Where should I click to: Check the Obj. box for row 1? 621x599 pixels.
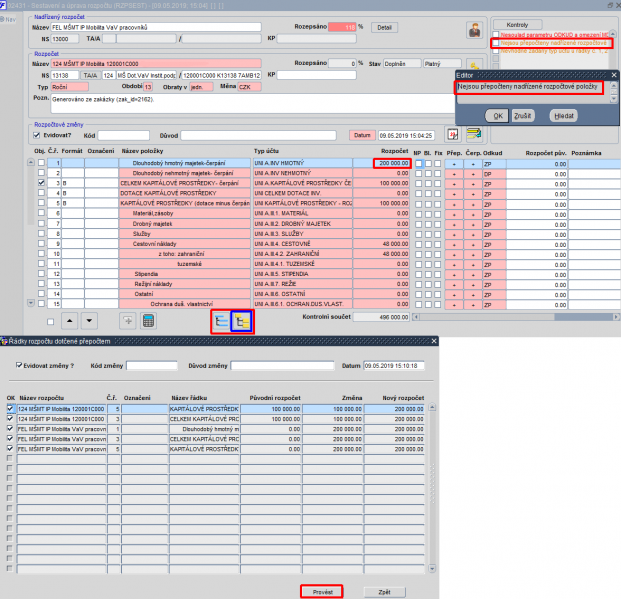pos(41,163)
